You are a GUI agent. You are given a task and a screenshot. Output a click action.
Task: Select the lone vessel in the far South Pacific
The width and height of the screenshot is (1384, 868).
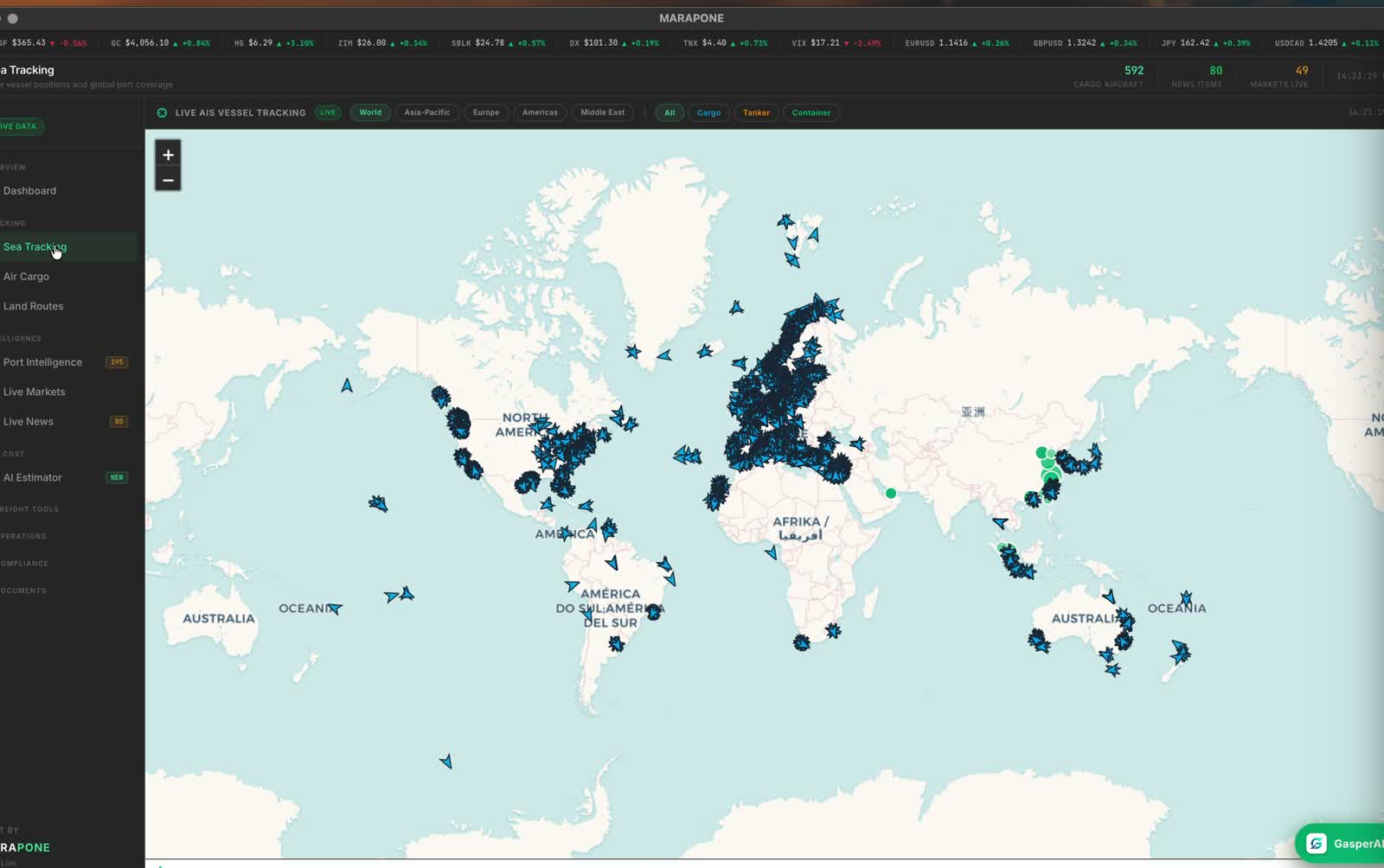[x=445, y=762]
